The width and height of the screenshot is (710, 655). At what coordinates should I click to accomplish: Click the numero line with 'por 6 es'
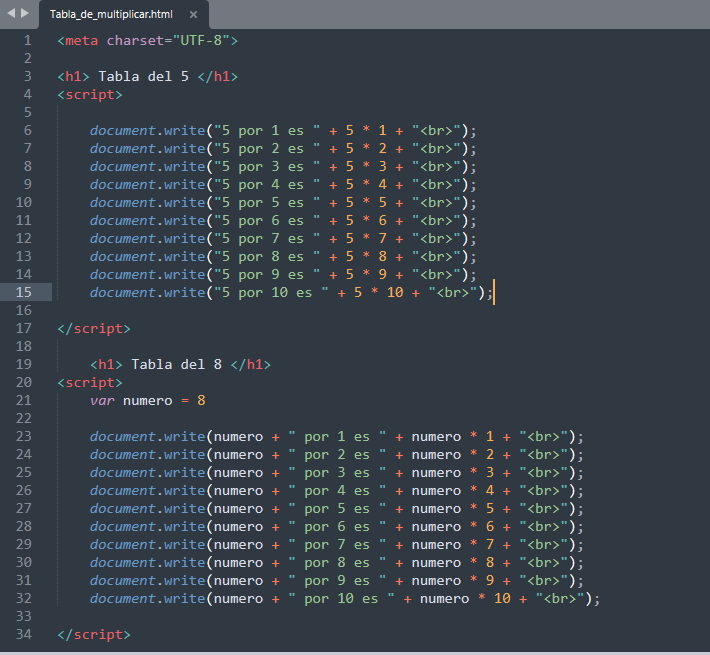336,526
